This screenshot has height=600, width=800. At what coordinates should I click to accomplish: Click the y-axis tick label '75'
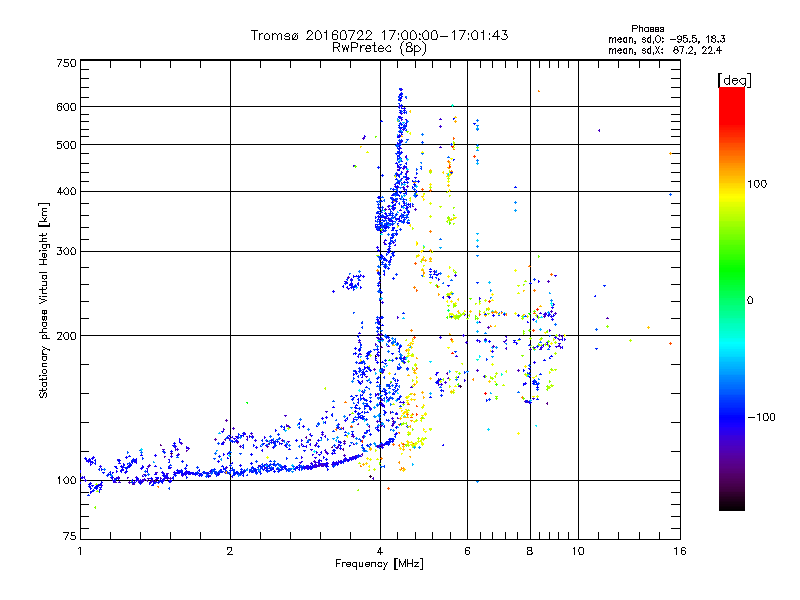[x=70, y=536]
